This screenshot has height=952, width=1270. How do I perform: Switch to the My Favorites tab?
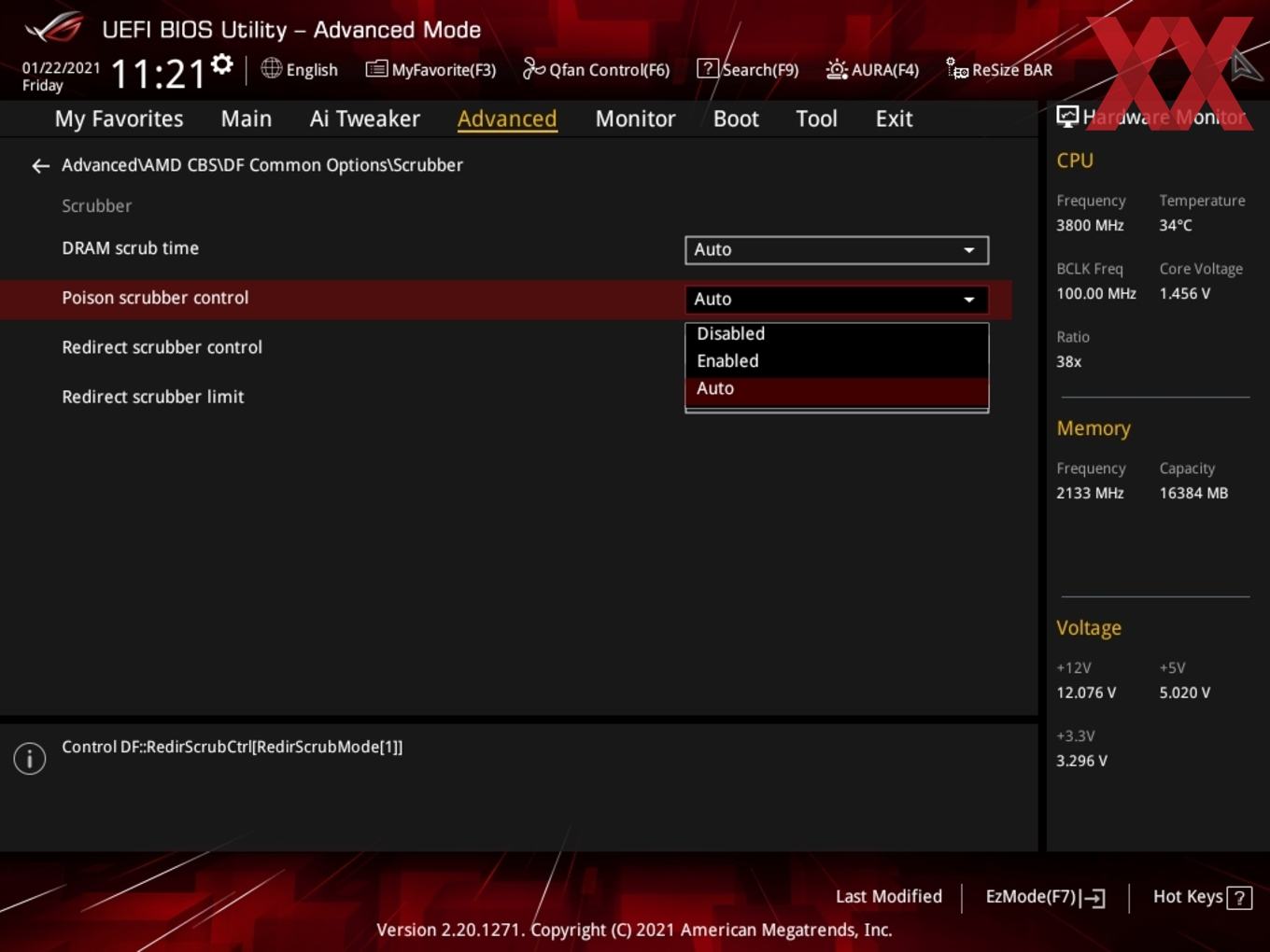(119, 119)
